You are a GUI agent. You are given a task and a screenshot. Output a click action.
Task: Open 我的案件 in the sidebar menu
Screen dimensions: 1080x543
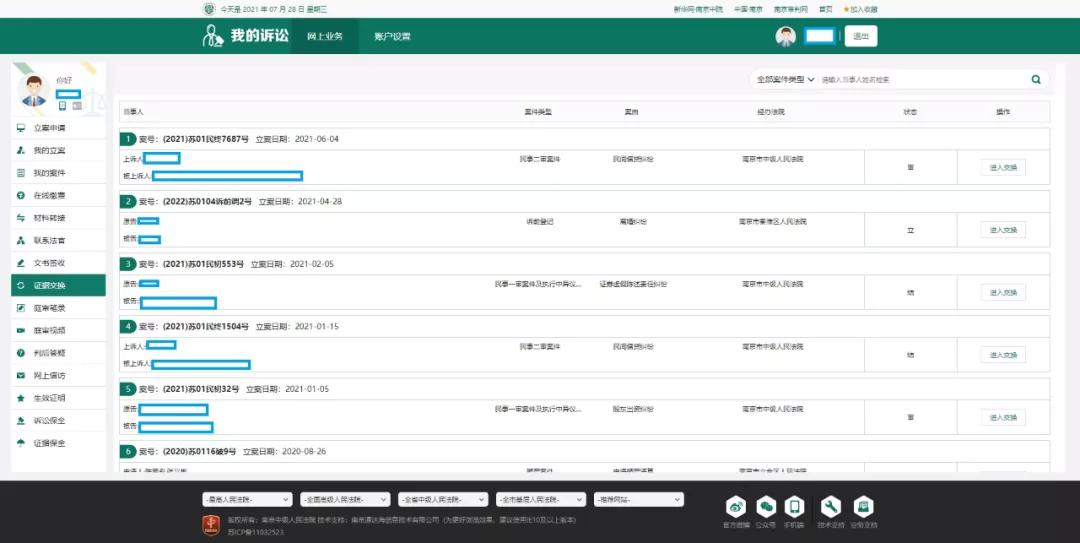59,173
